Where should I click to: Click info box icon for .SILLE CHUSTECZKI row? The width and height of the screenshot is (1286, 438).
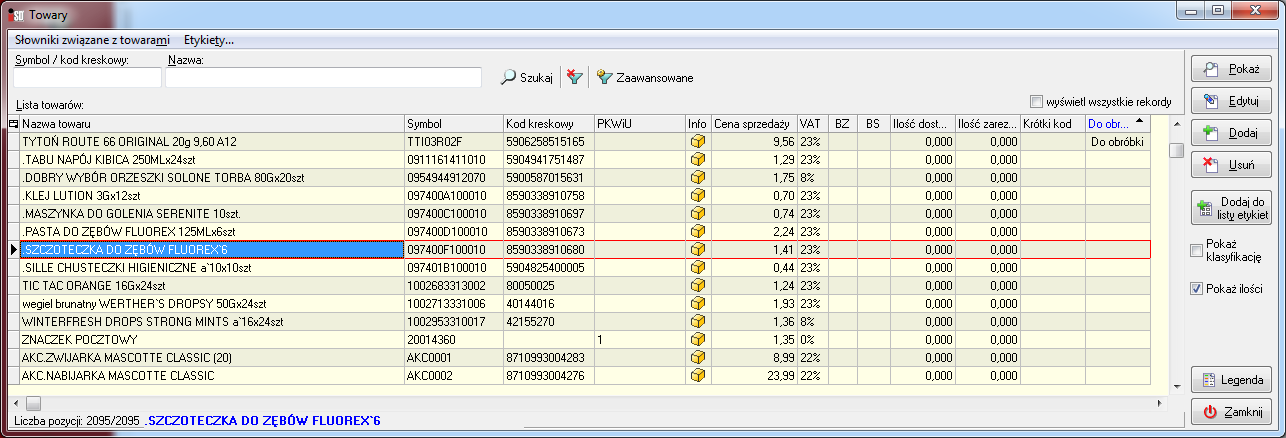[698, 267]
